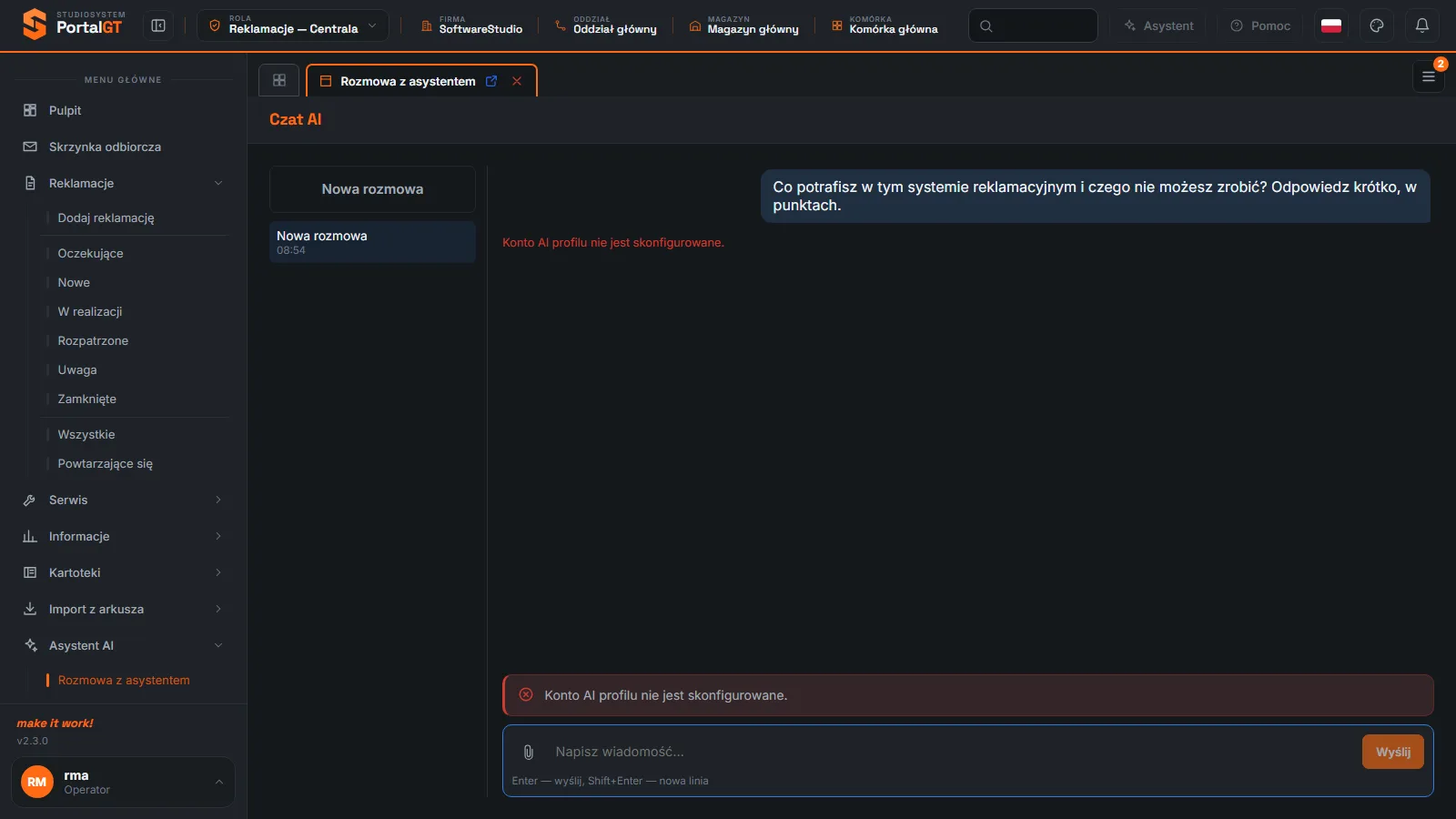The image size is (1456, 819).
Task: Select Firma SoftwareStudio in the header
Action: (x=471, y=25)
